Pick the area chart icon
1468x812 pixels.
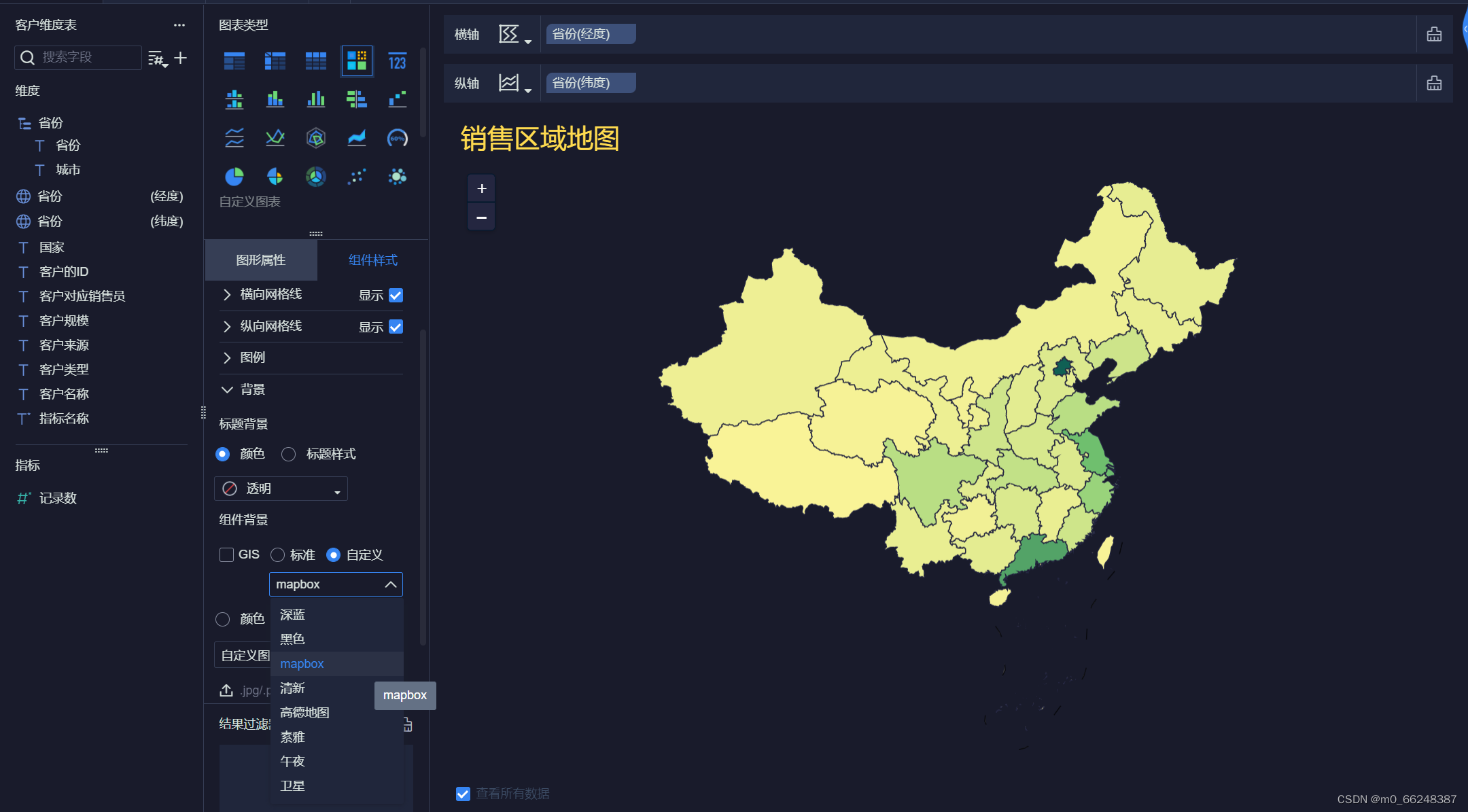coord(357,139)
